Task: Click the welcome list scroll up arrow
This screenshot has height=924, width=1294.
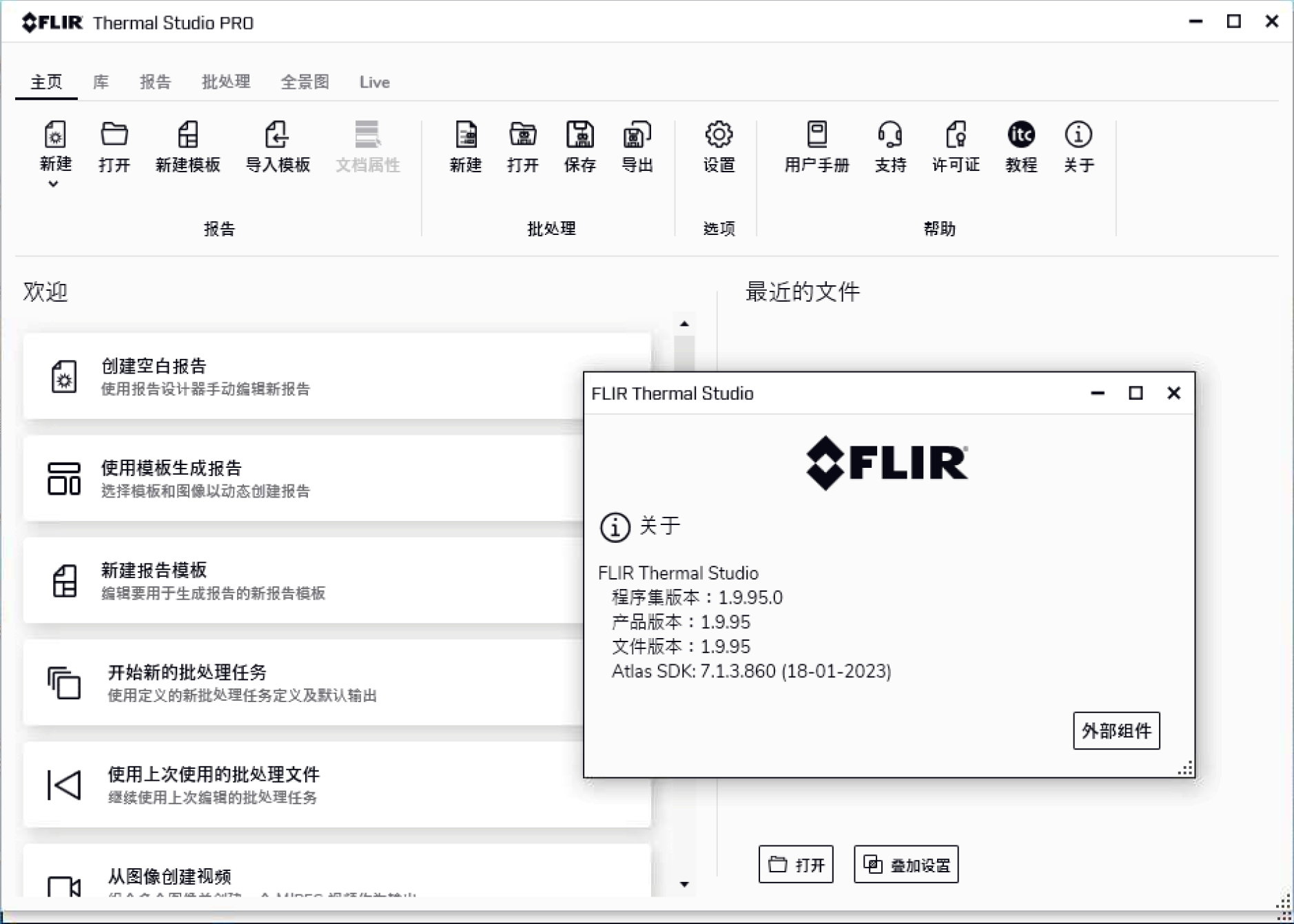Action: (684, 323)
